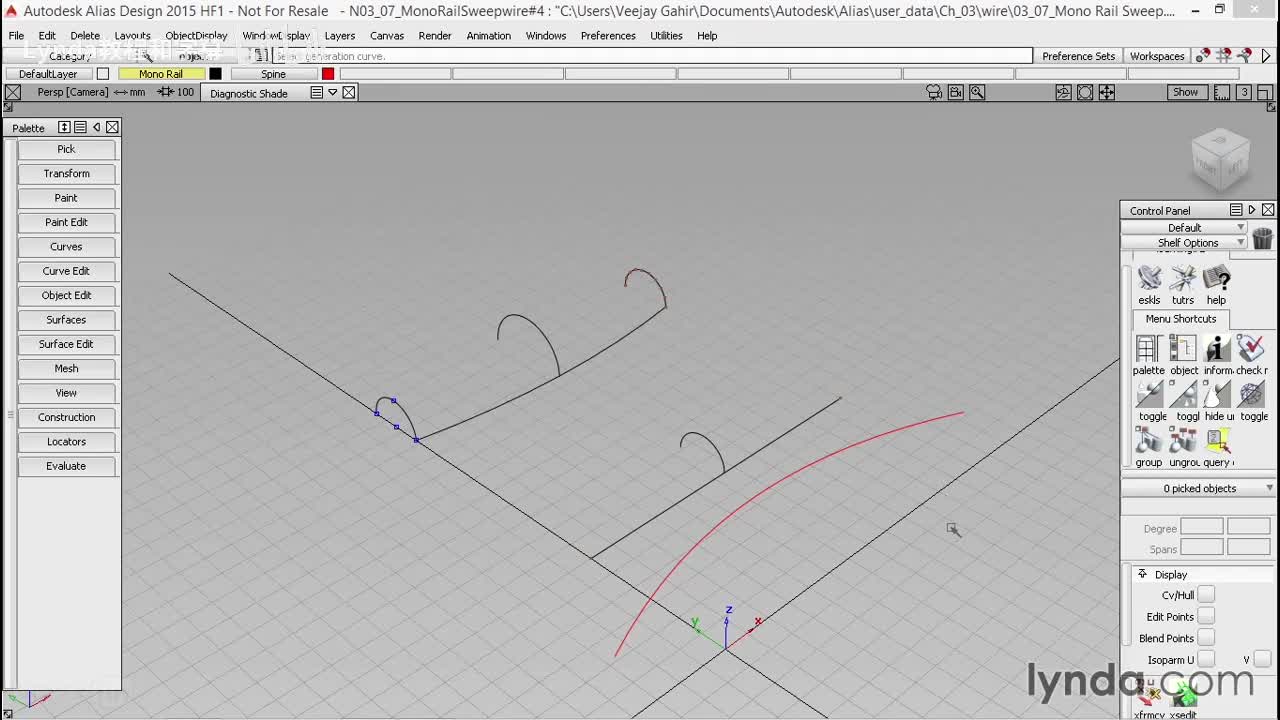The height and width of the screenshot is (720, 1280).
Task: Toggle the Cv/Hull display checkbox
Action: (1206, 595)
